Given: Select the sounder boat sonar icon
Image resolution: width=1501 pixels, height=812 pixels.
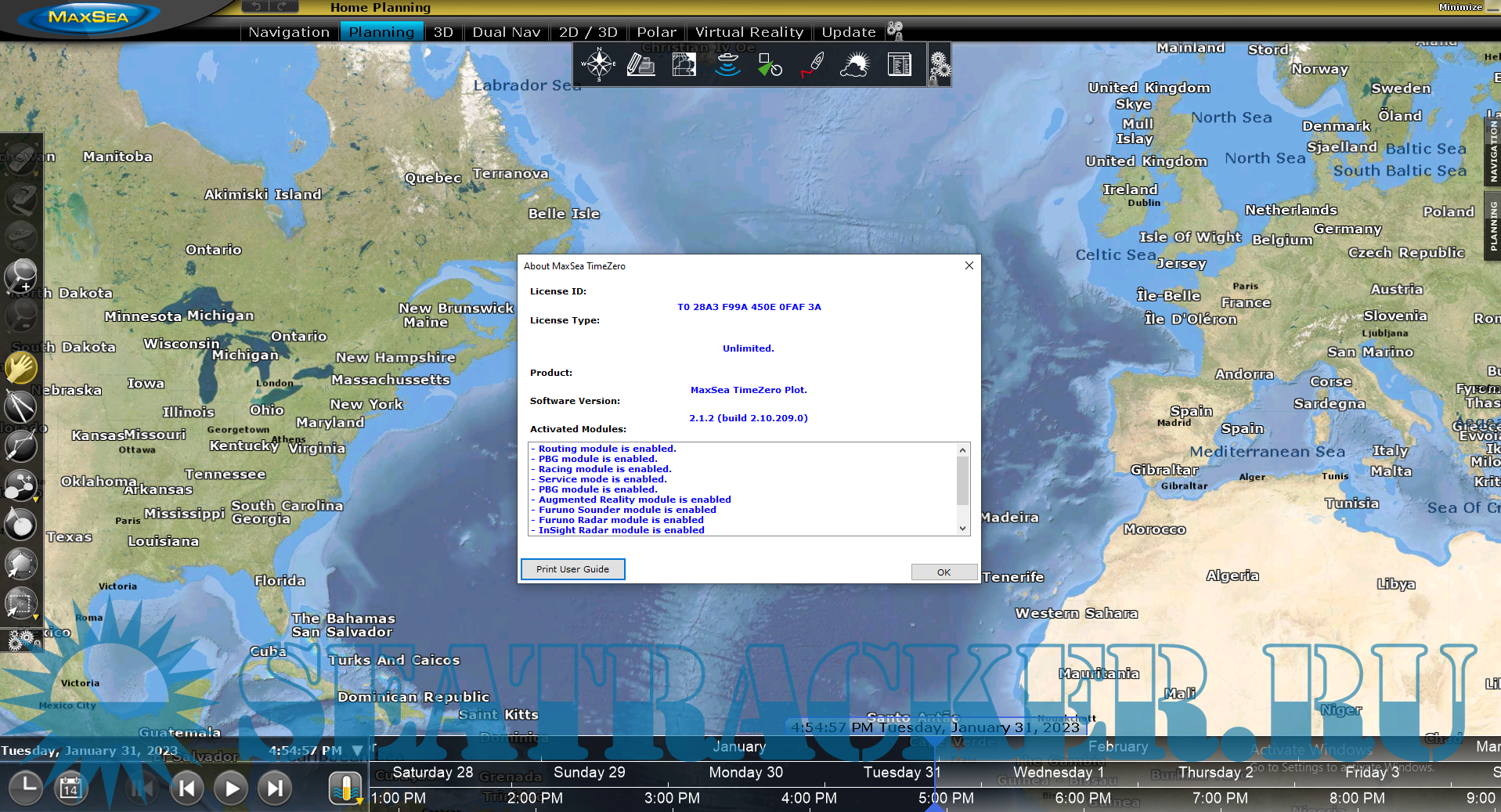Looking at the screenshot, I should (x=727, y=65).
